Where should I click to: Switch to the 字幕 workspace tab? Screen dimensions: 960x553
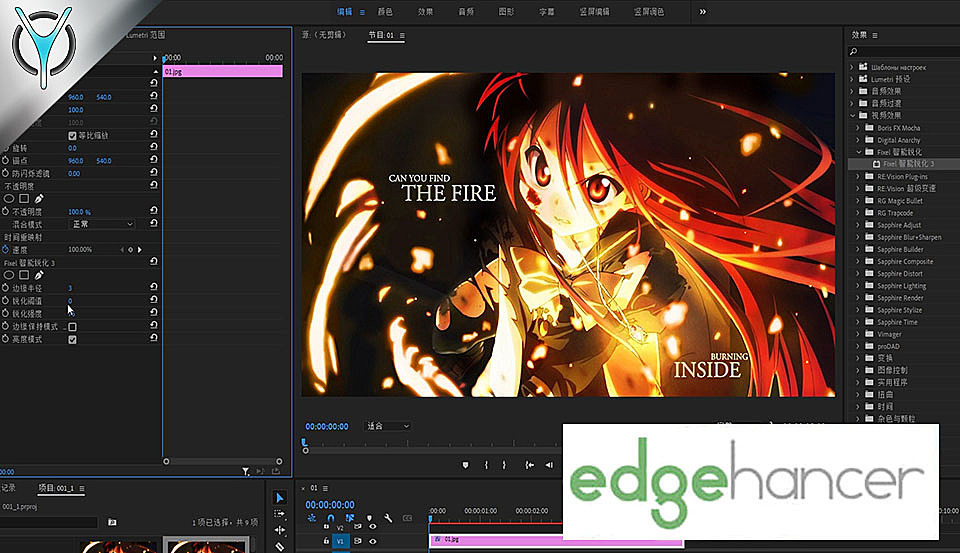pos(547,12)
